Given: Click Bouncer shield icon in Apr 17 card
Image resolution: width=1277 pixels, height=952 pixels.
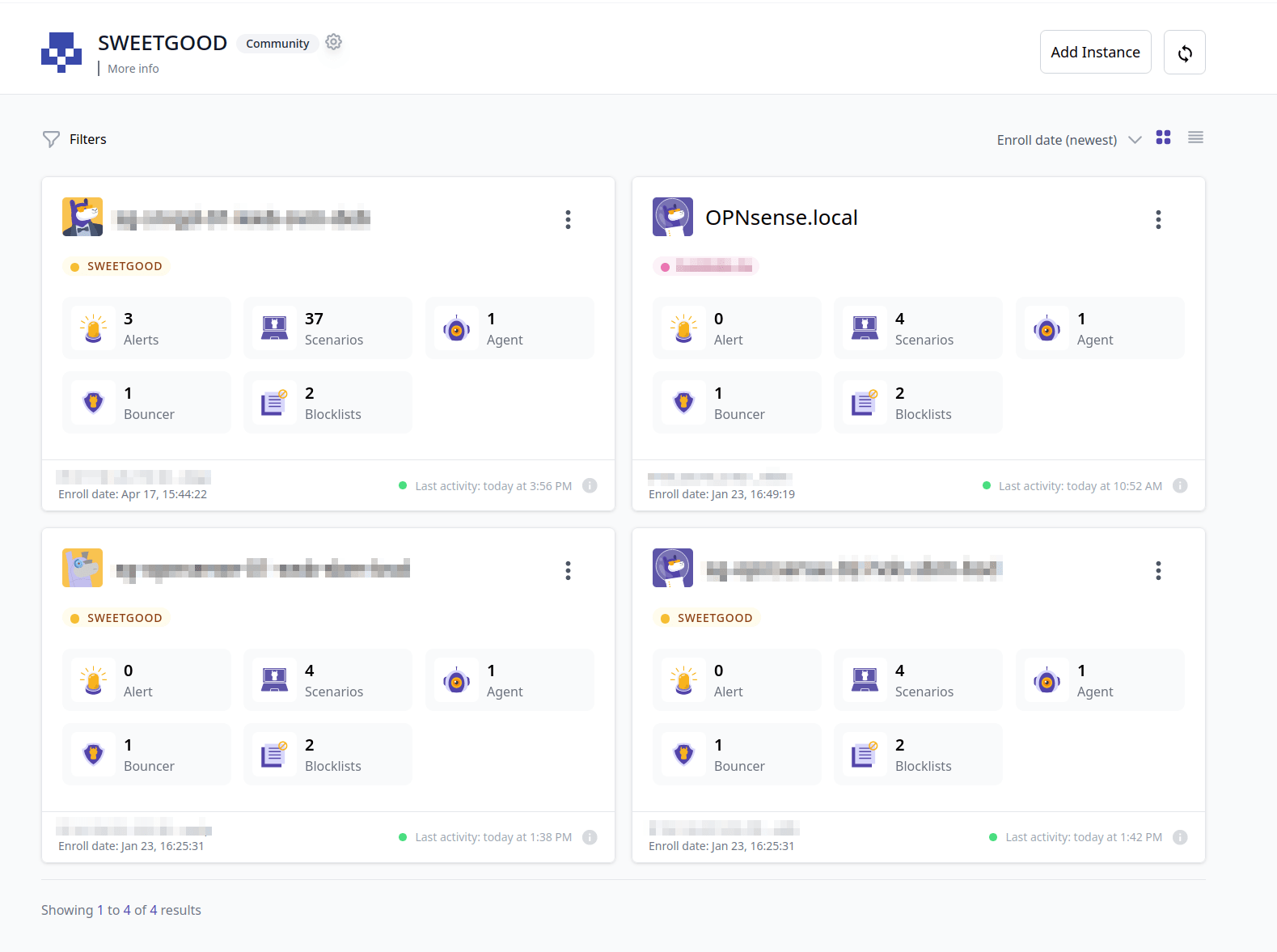Looking at the screenshot, I should [94, 403].
